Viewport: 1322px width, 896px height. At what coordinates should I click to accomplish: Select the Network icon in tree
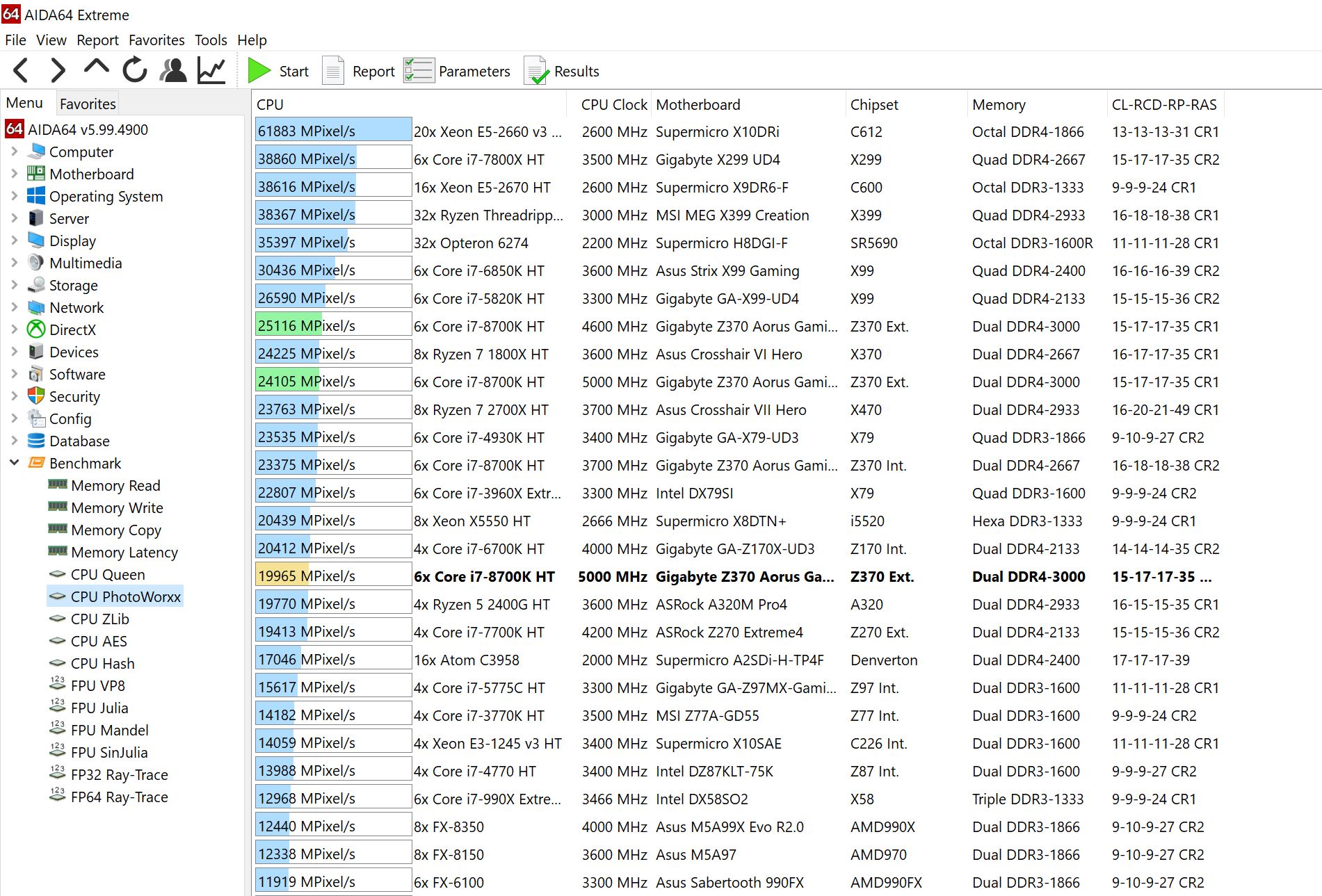tap(36, 307)
